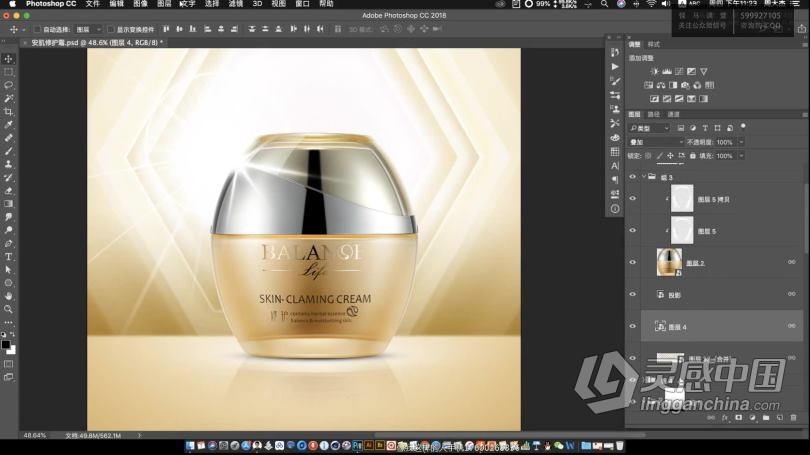Select the Lasso tool
The image size is (810, 455).
(9, 85)
